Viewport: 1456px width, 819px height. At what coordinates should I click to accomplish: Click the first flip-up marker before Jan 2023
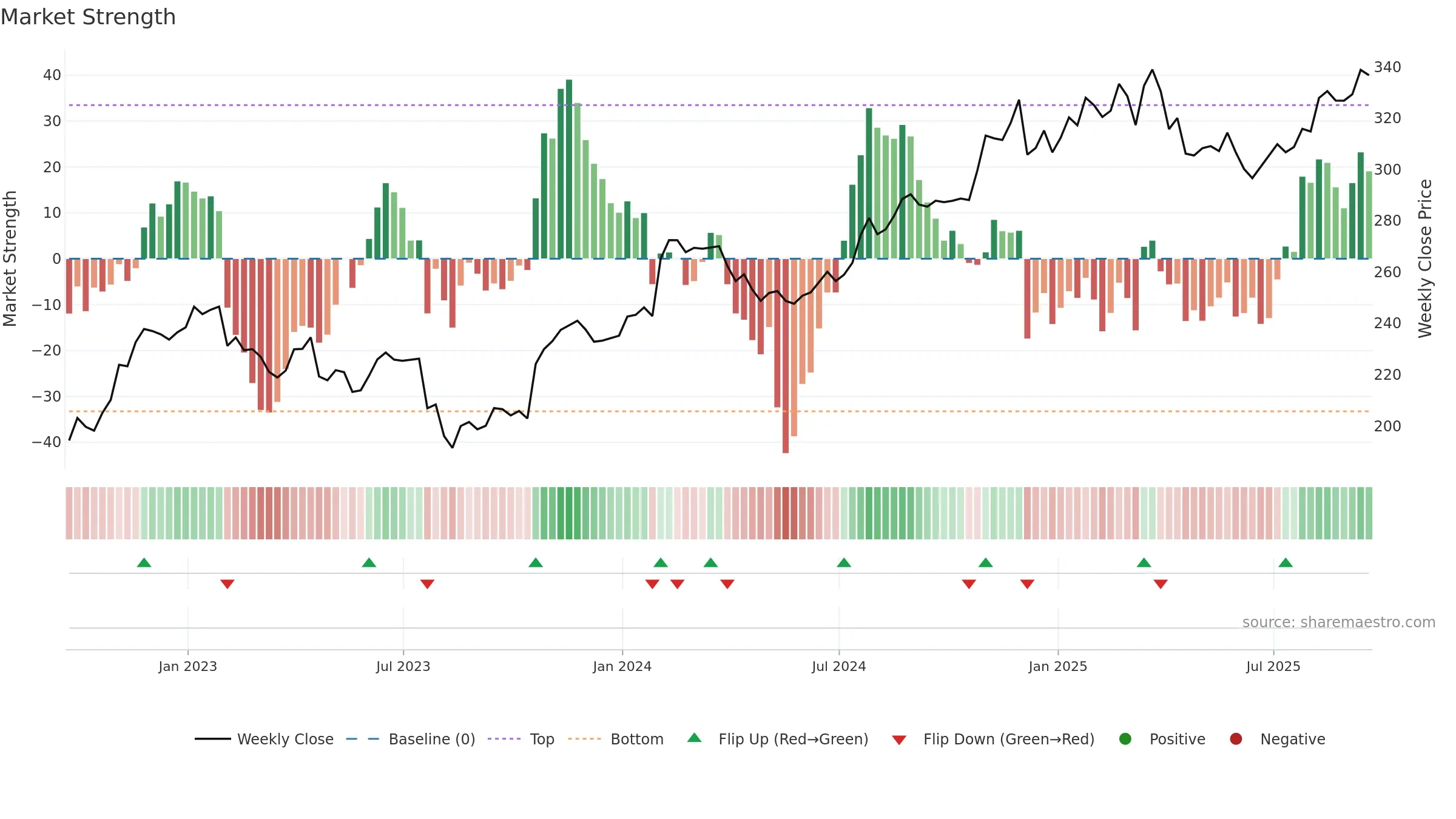[x=144, y=562]
